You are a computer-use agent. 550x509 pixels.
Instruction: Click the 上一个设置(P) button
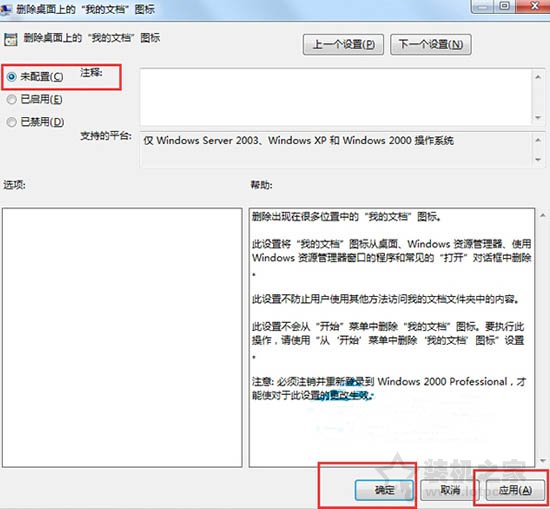[343, 45]
